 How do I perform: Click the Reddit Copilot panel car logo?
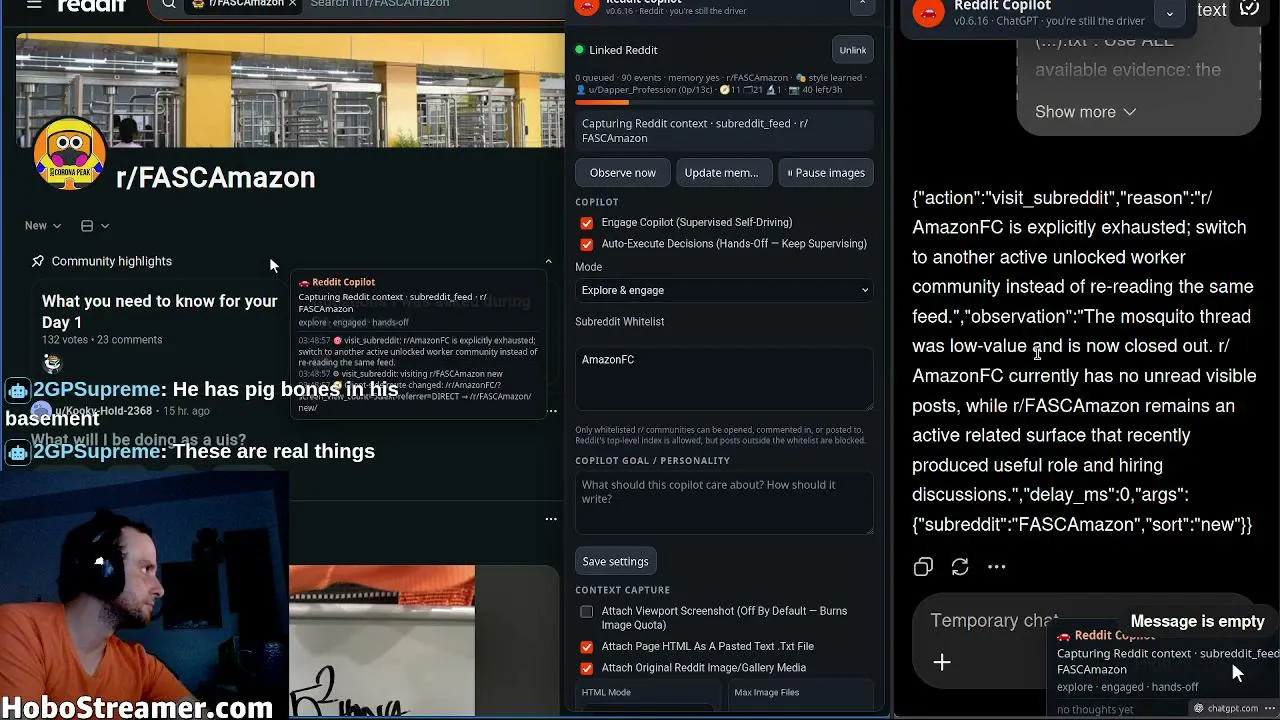click(x=588, y=5)
